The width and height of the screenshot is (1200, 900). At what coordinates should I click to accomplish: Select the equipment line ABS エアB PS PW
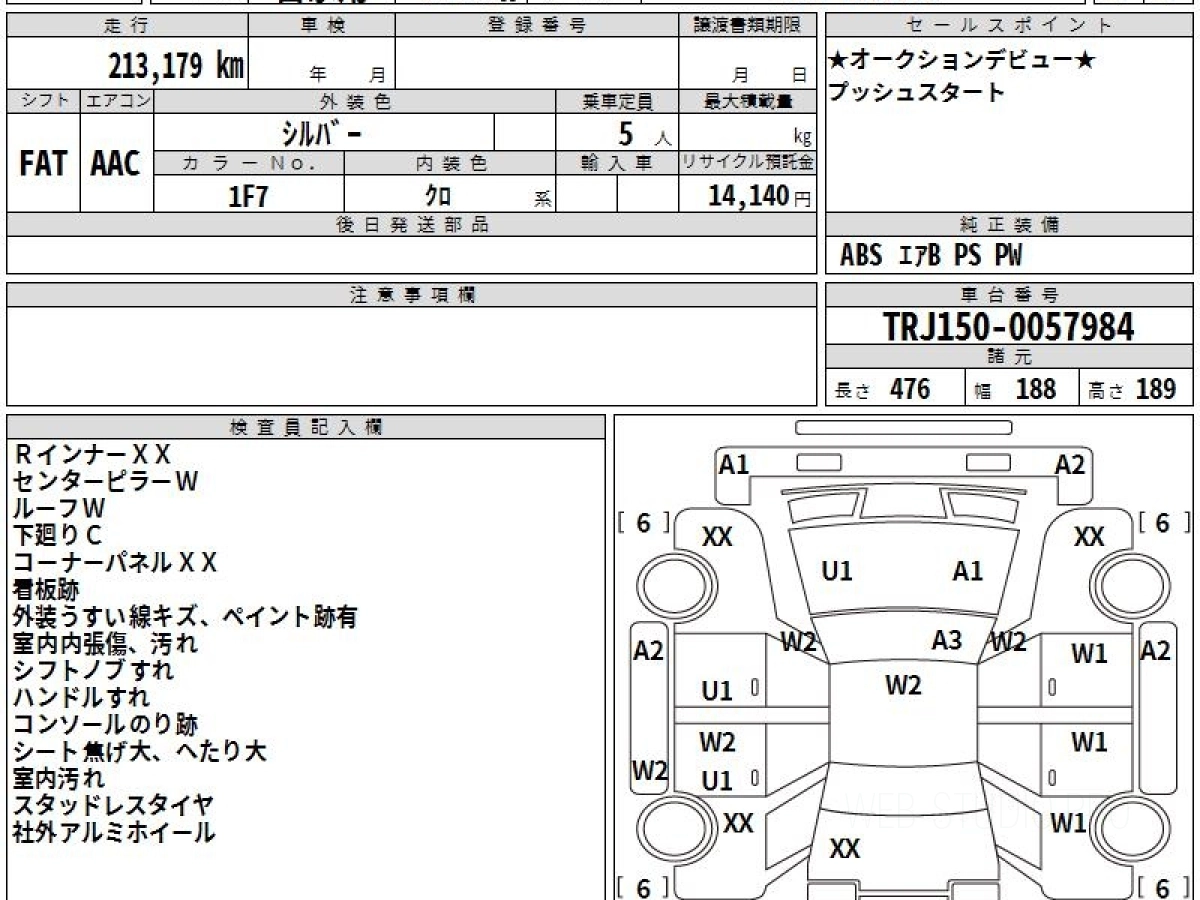click(x=931, y=256)
